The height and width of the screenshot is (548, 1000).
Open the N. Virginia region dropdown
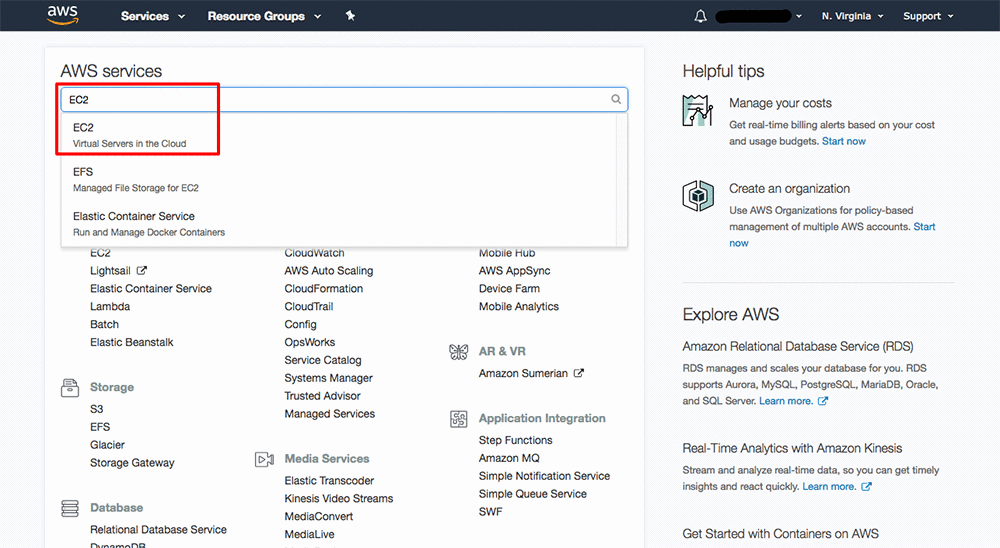click(x=853, y=16)
